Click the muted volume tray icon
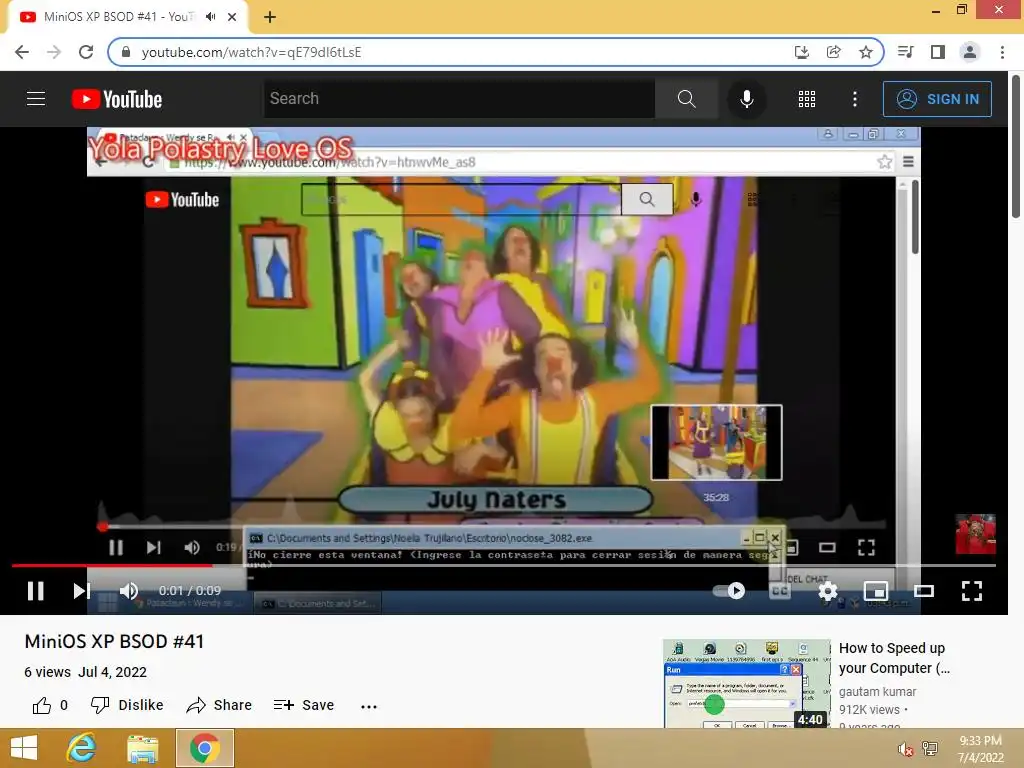 (905, 749)
